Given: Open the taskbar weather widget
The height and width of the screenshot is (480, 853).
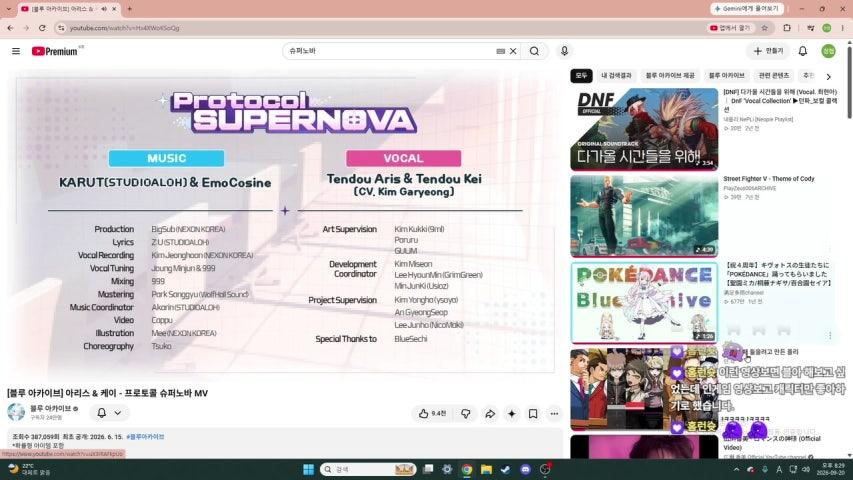Looking at the screenshot, I should (x=30, y=469).
